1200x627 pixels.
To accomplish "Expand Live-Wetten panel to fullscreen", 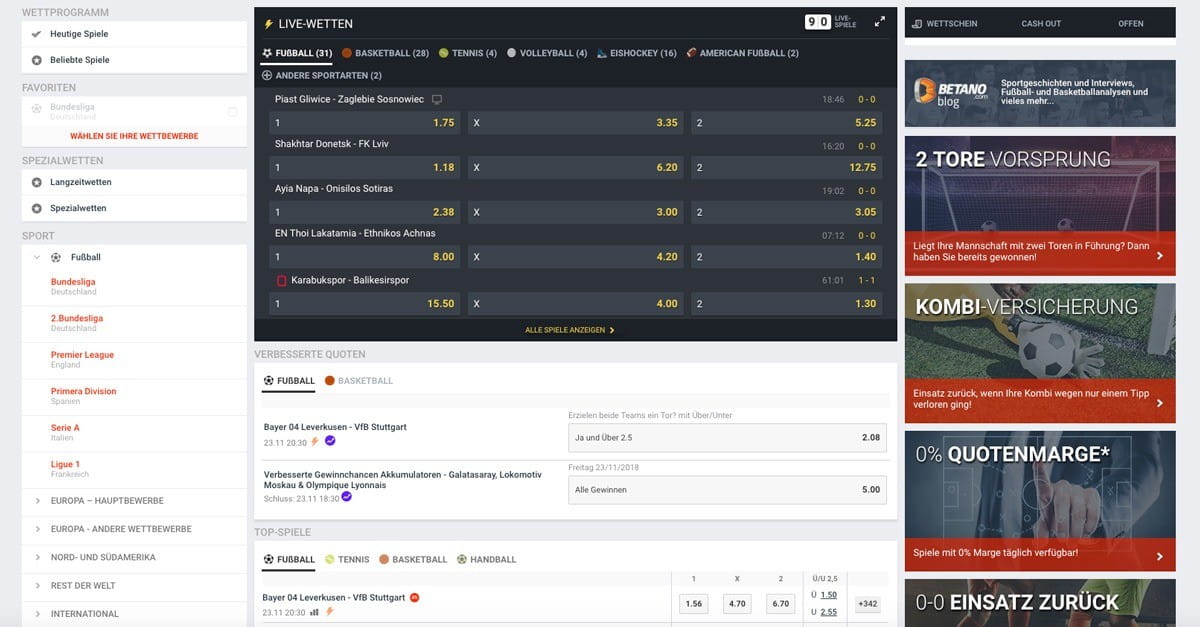I will point(880,21).
